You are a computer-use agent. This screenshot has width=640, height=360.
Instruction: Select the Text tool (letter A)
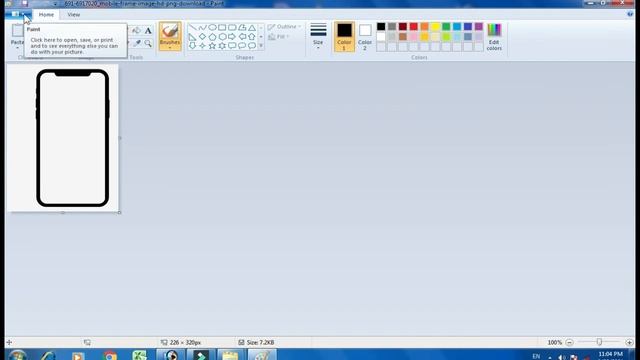pyautogui.click(x=148, y=31)
